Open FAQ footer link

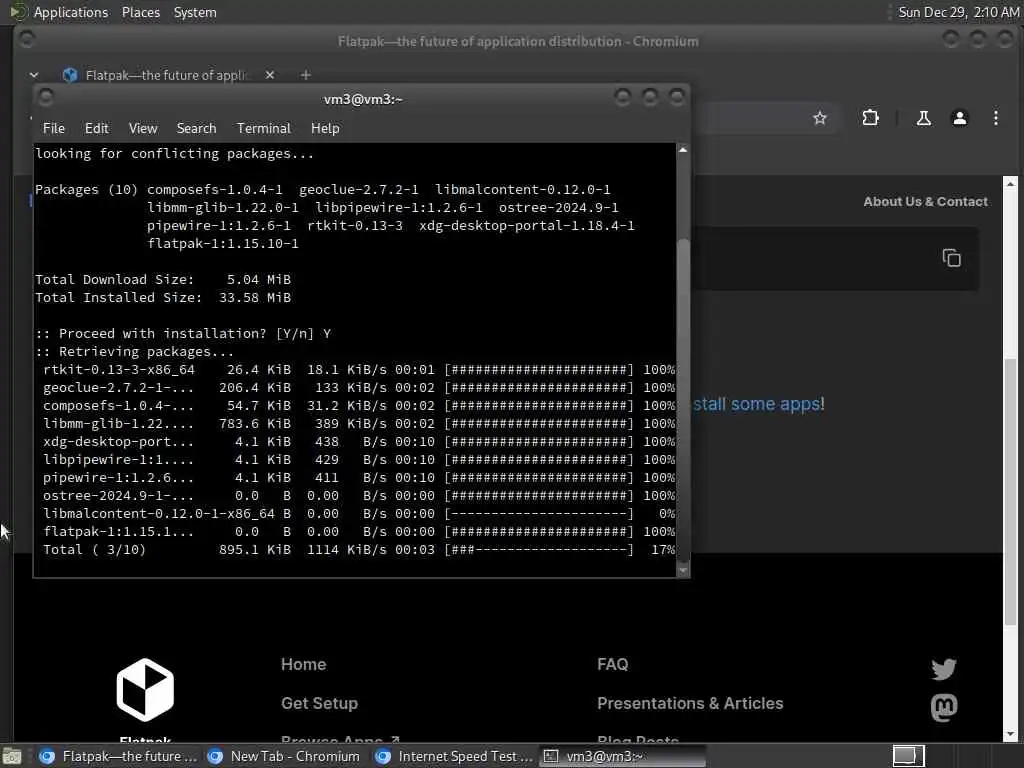612,664
